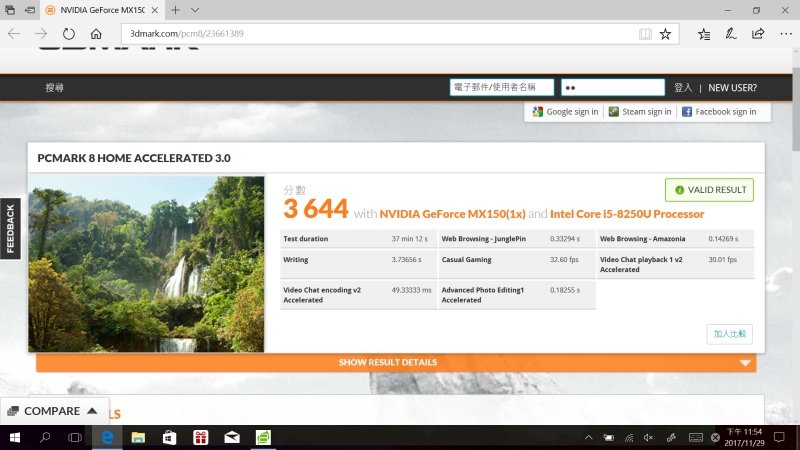Open the Windows Start menu
This screenshot has width=800, height=450.
14,437
